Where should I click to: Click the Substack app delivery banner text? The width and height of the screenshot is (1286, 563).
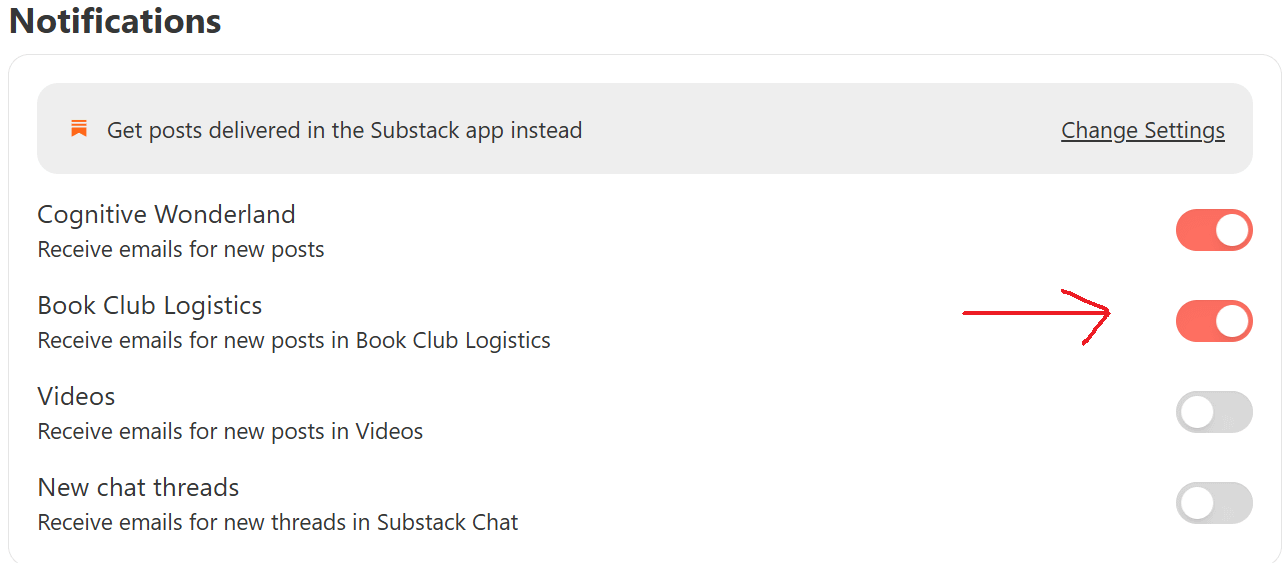(344, 130)
